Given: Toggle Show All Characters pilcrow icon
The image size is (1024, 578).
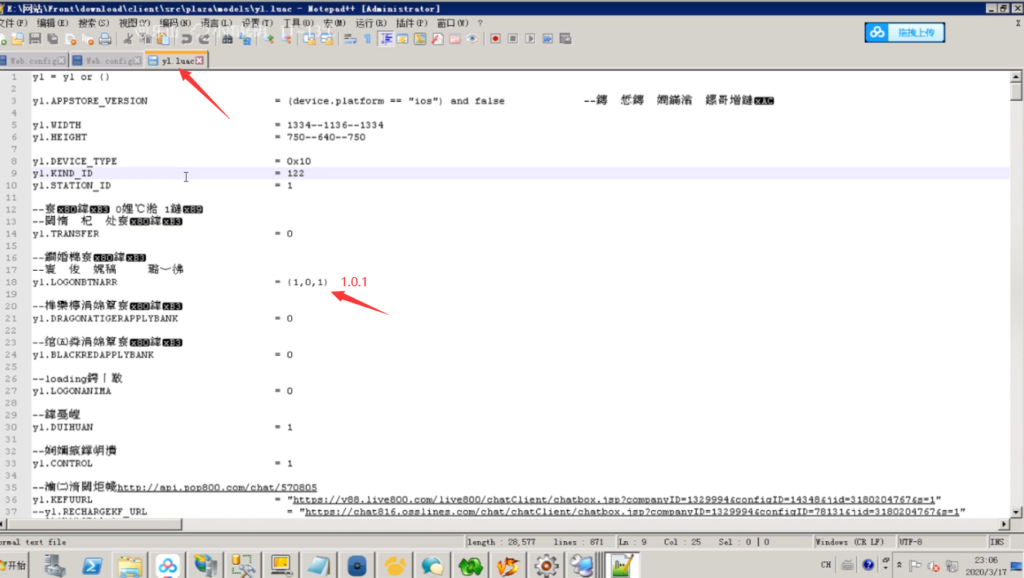Looking at the screenshot, I should [367, 39].
